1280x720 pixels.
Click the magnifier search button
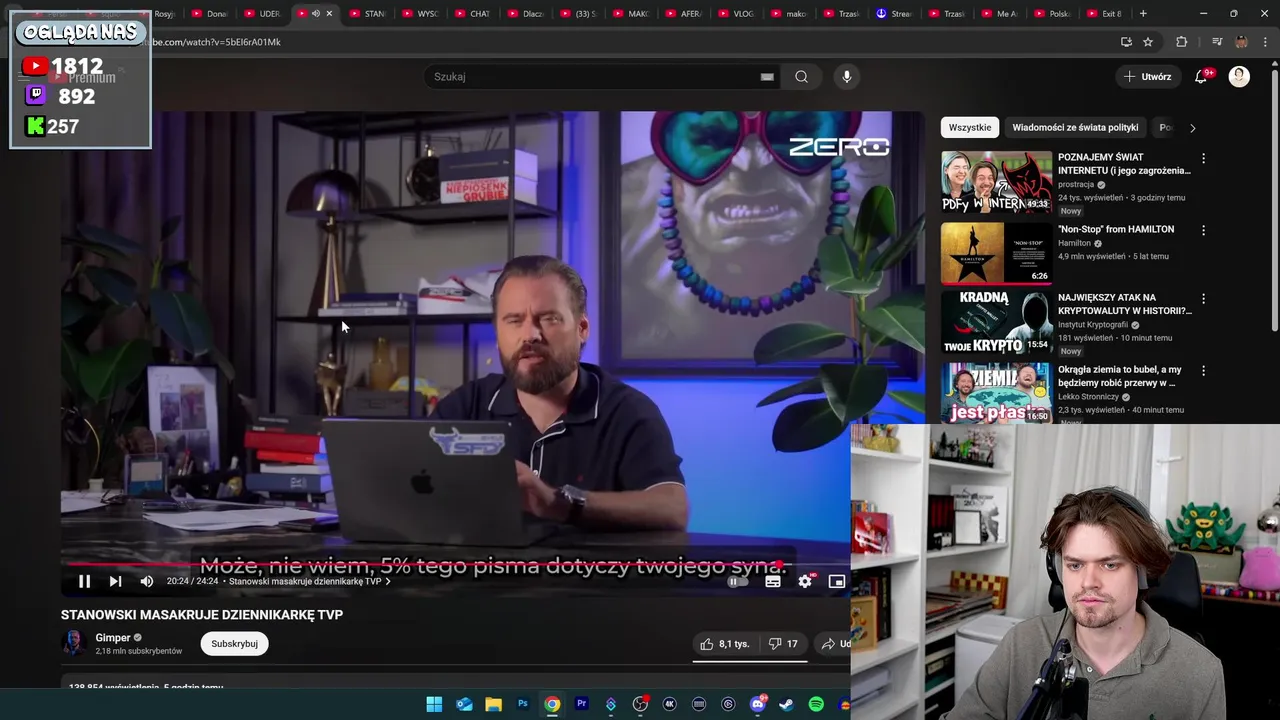[x=801, y=77]
